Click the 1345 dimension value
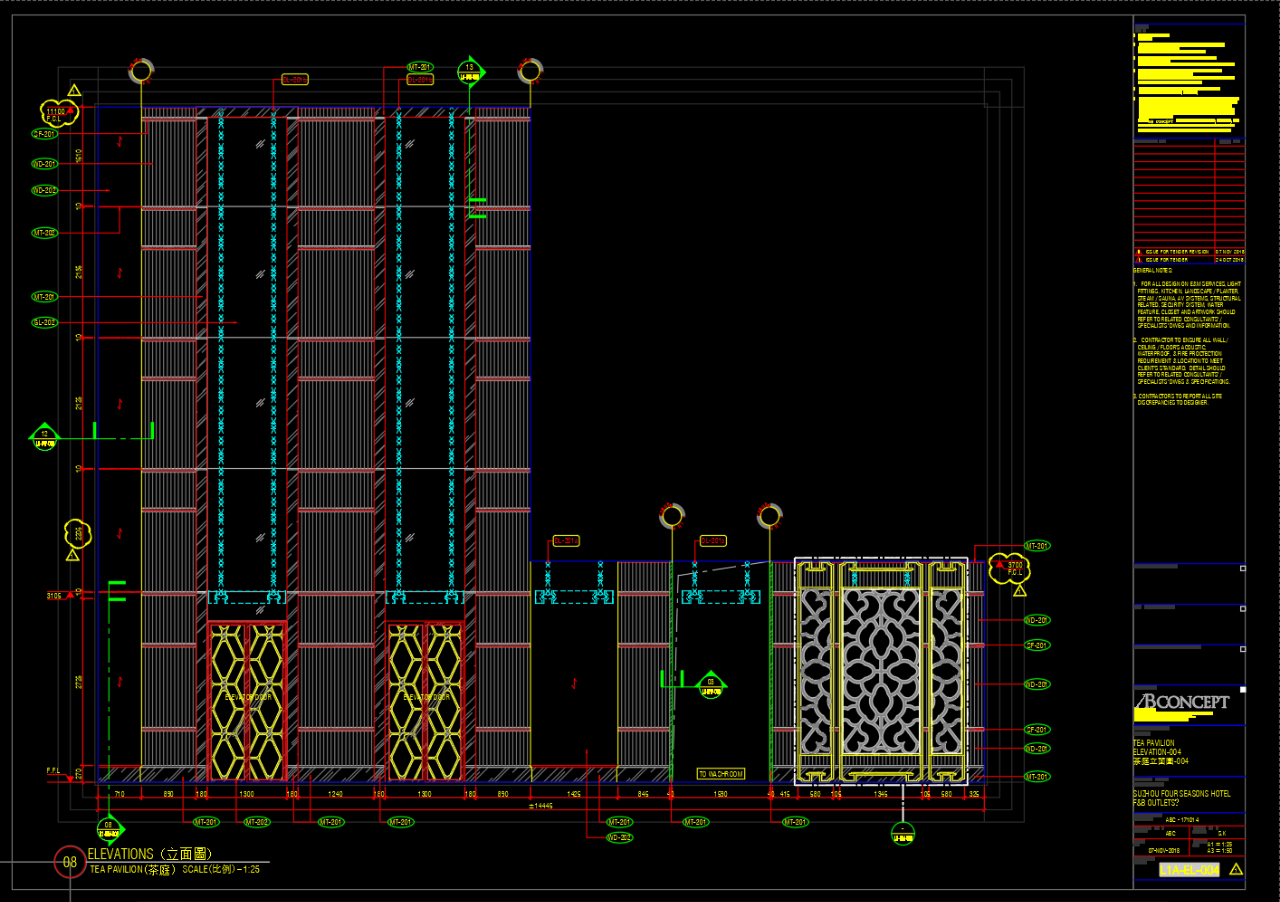1280x902 pixels. pyautogui.click(x=881, y=794)
